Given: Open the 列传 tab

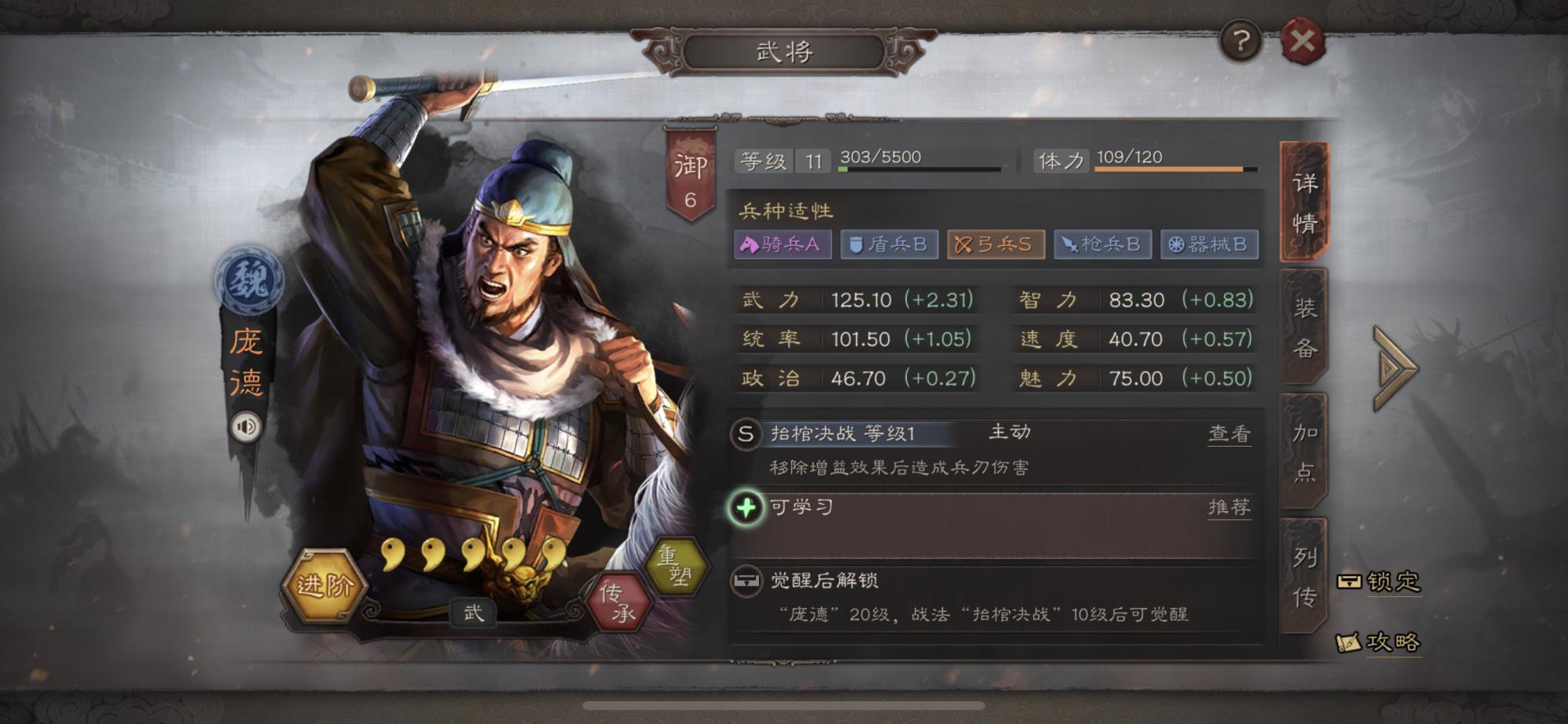Looking at the screenshot, I should coord(1305,576).
